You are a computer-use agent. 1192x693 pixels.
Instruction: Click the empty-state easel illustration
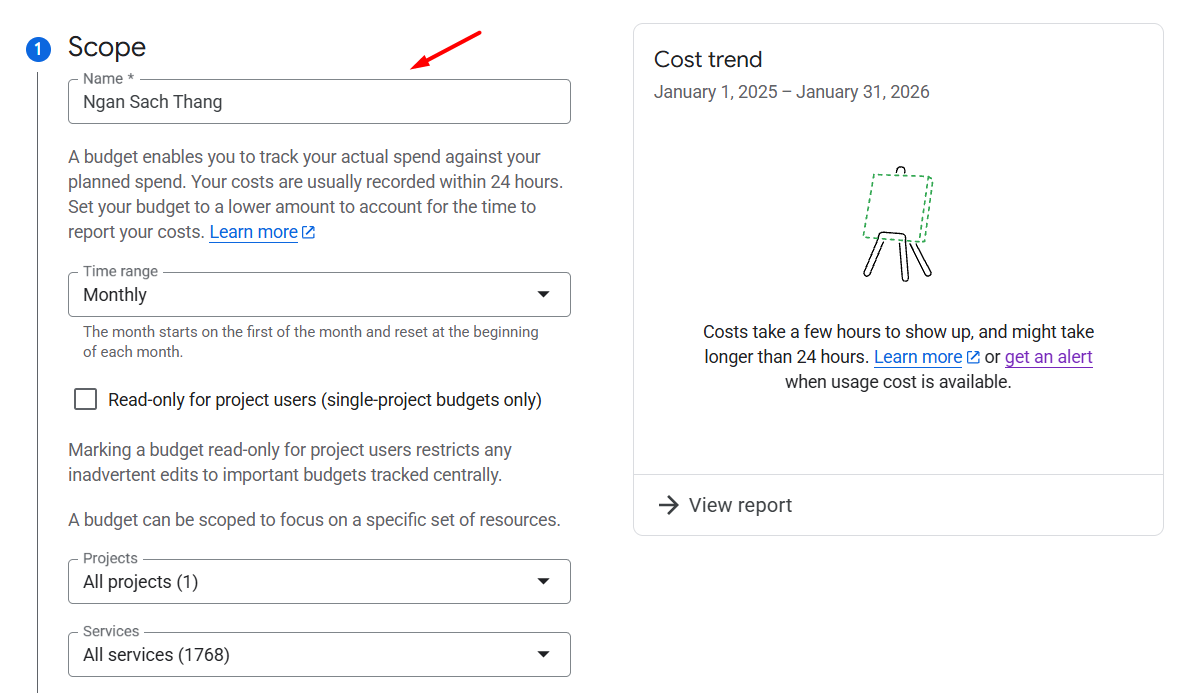click(x=898, y=222)
